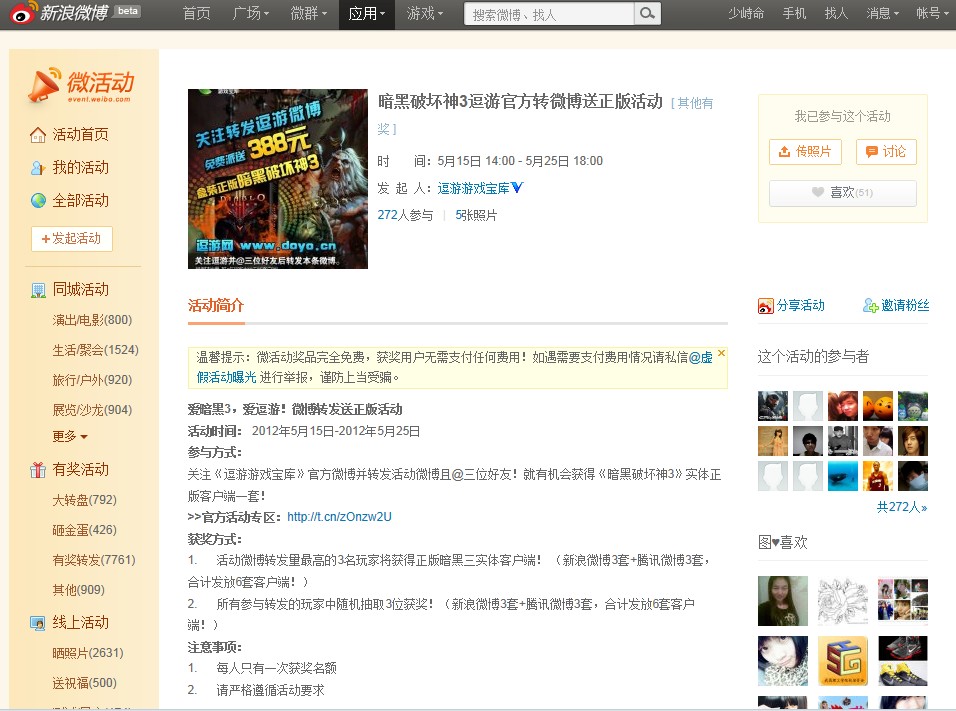The image size is (956, 711).
Task: Click the 其他有奖 category tag
Action: coord(545,116)
